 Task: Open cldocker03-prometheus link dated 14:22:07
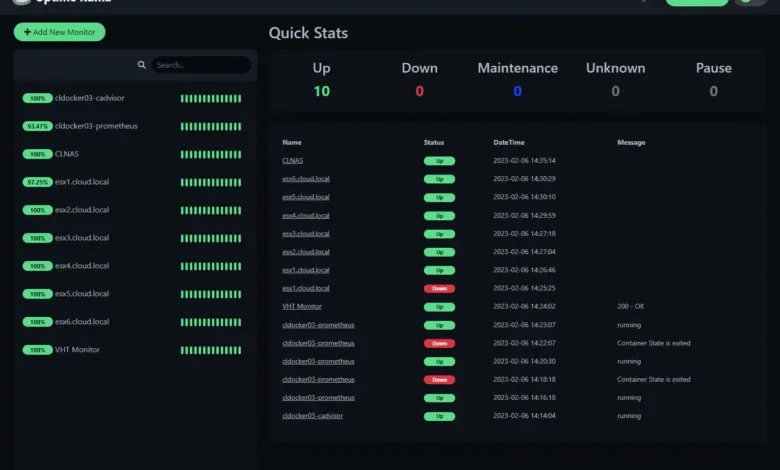318,343
